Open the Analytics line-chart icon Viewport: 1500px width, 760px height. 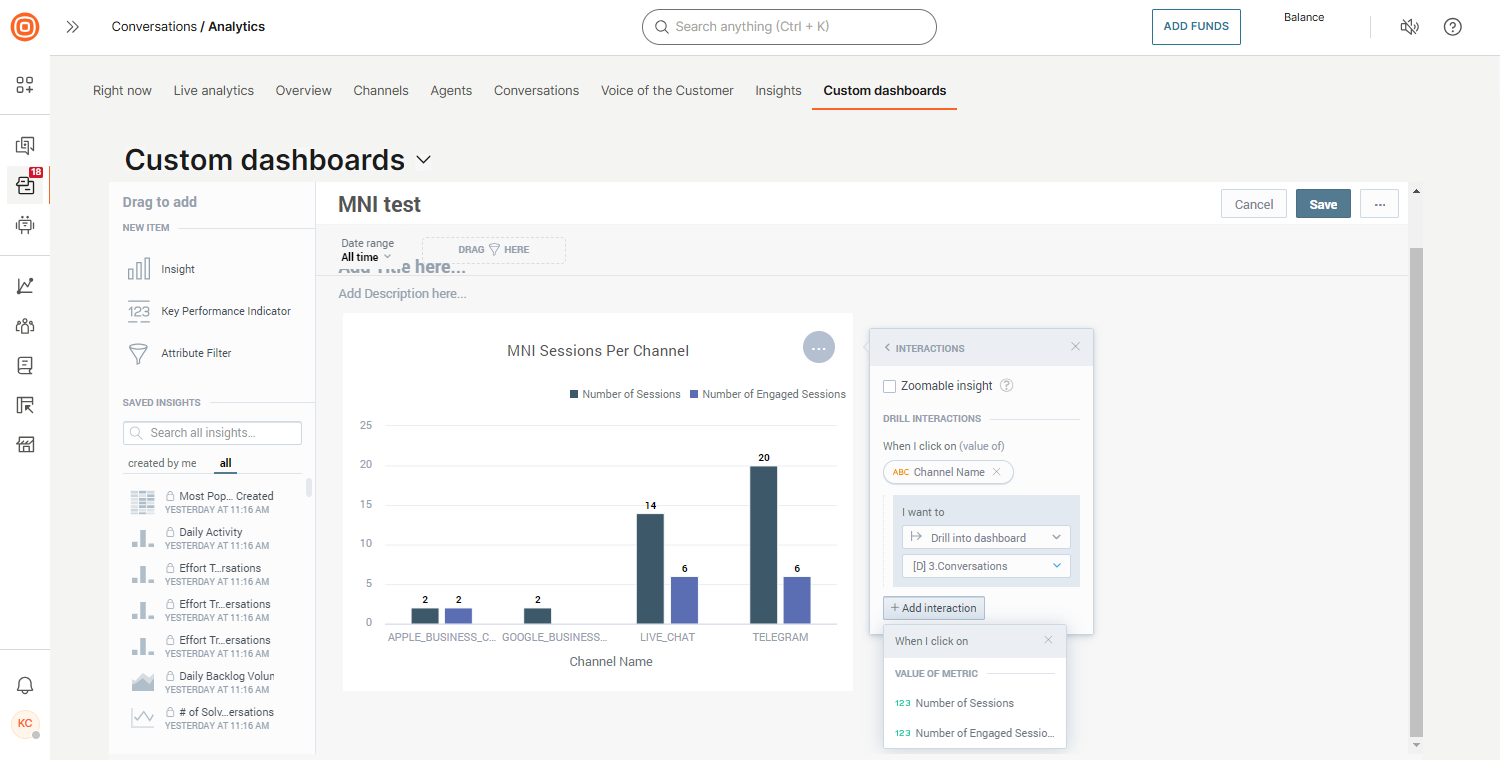tap(25, 285)
